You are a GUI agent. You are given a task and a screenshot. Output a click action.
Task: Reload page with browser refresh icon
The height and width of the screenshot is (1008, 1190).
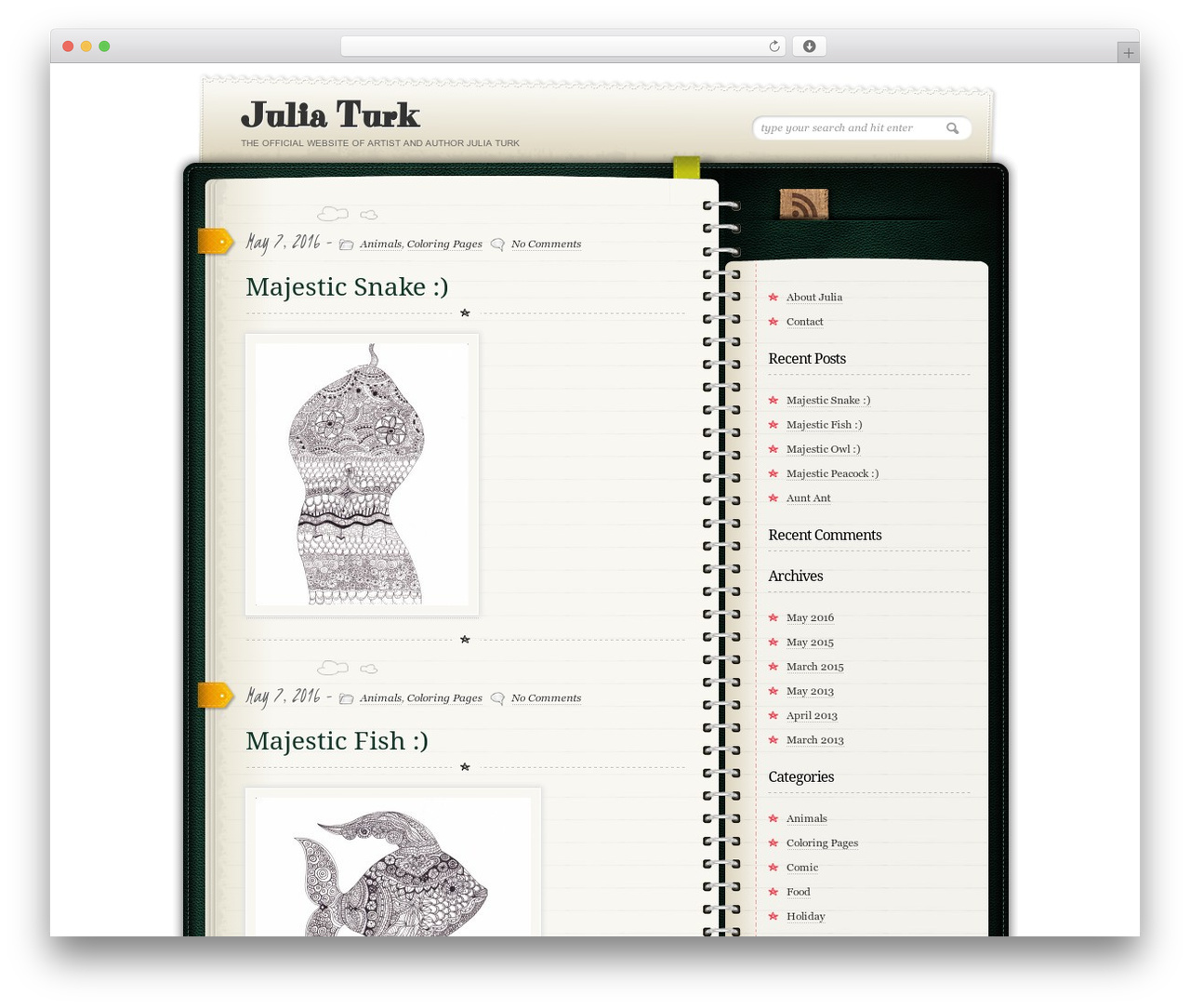tap(773, 46)
